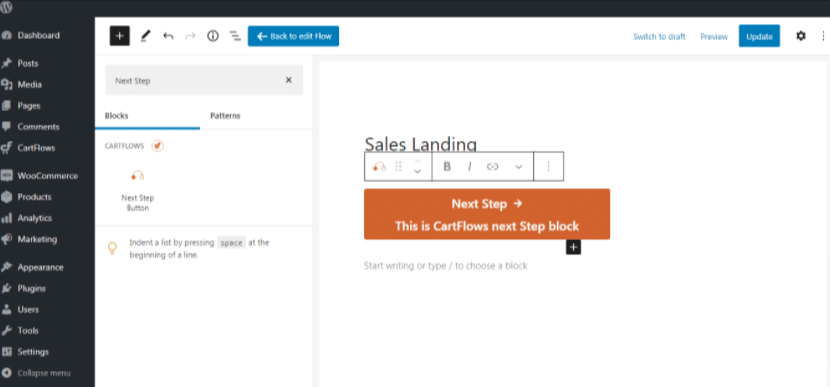The height and width of the screenshot is (387, 830).
Task: Toggle the block inserter plus button
Action: pyautogui.click(x=120, y=36)
